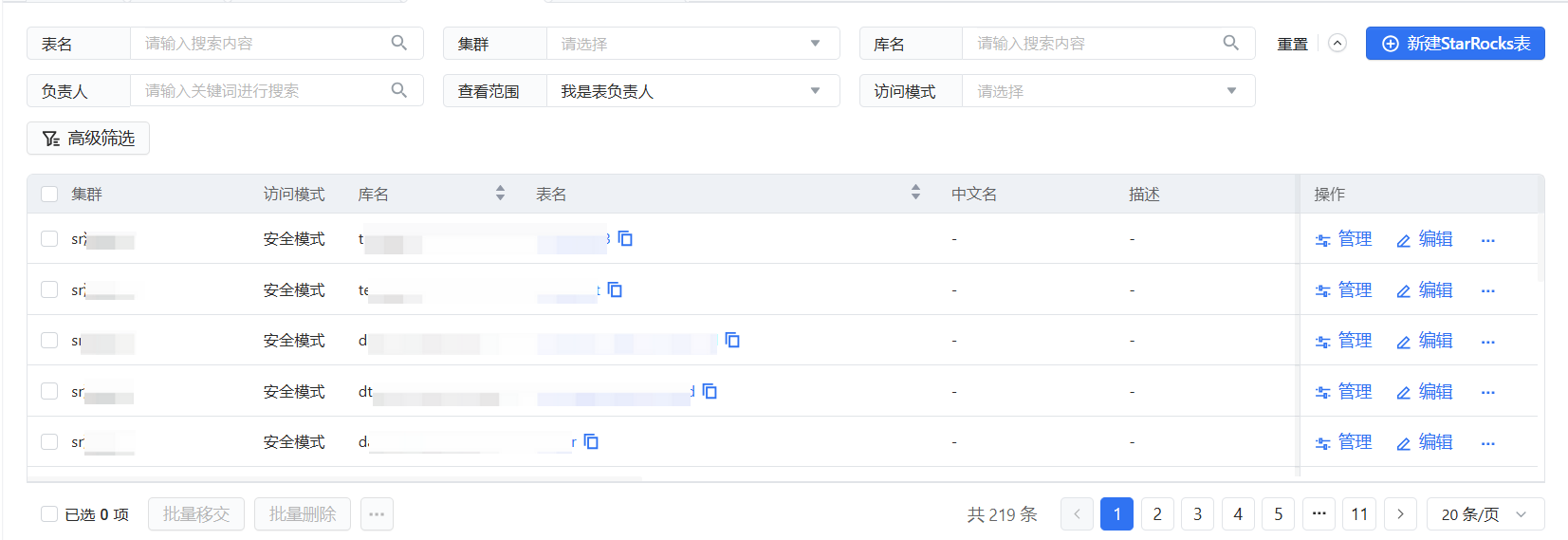Screen dimensions: 1568x540
Task: Sort the table by 库名 column
Action: click(500, 193)
